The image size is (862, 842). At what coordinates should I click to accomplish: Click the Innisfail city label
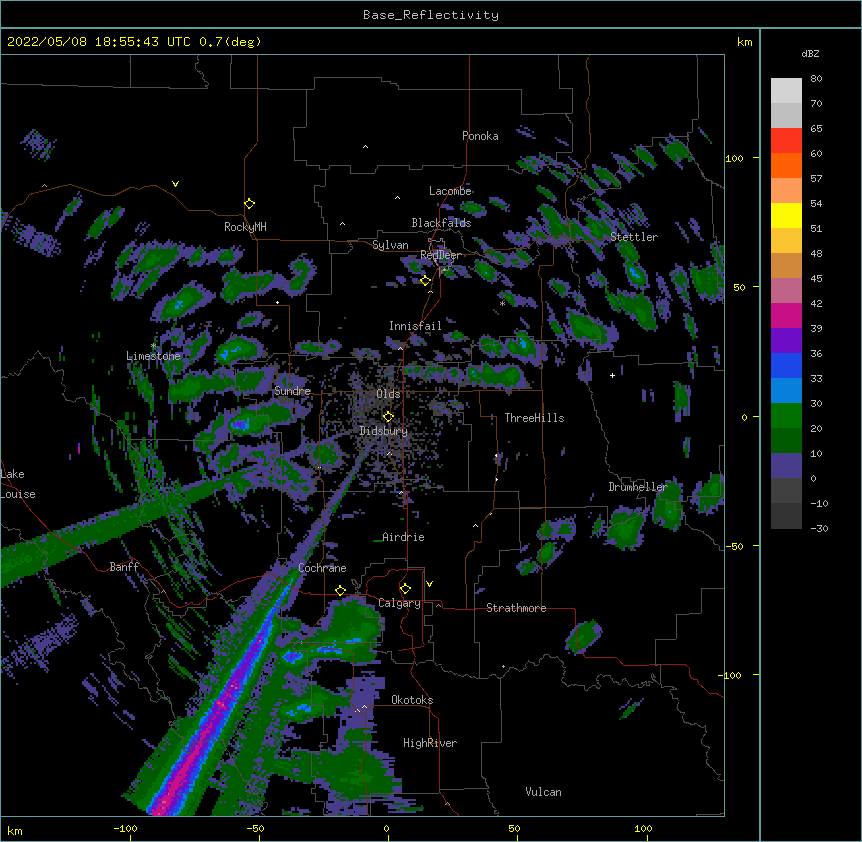(x=415, y=326)
